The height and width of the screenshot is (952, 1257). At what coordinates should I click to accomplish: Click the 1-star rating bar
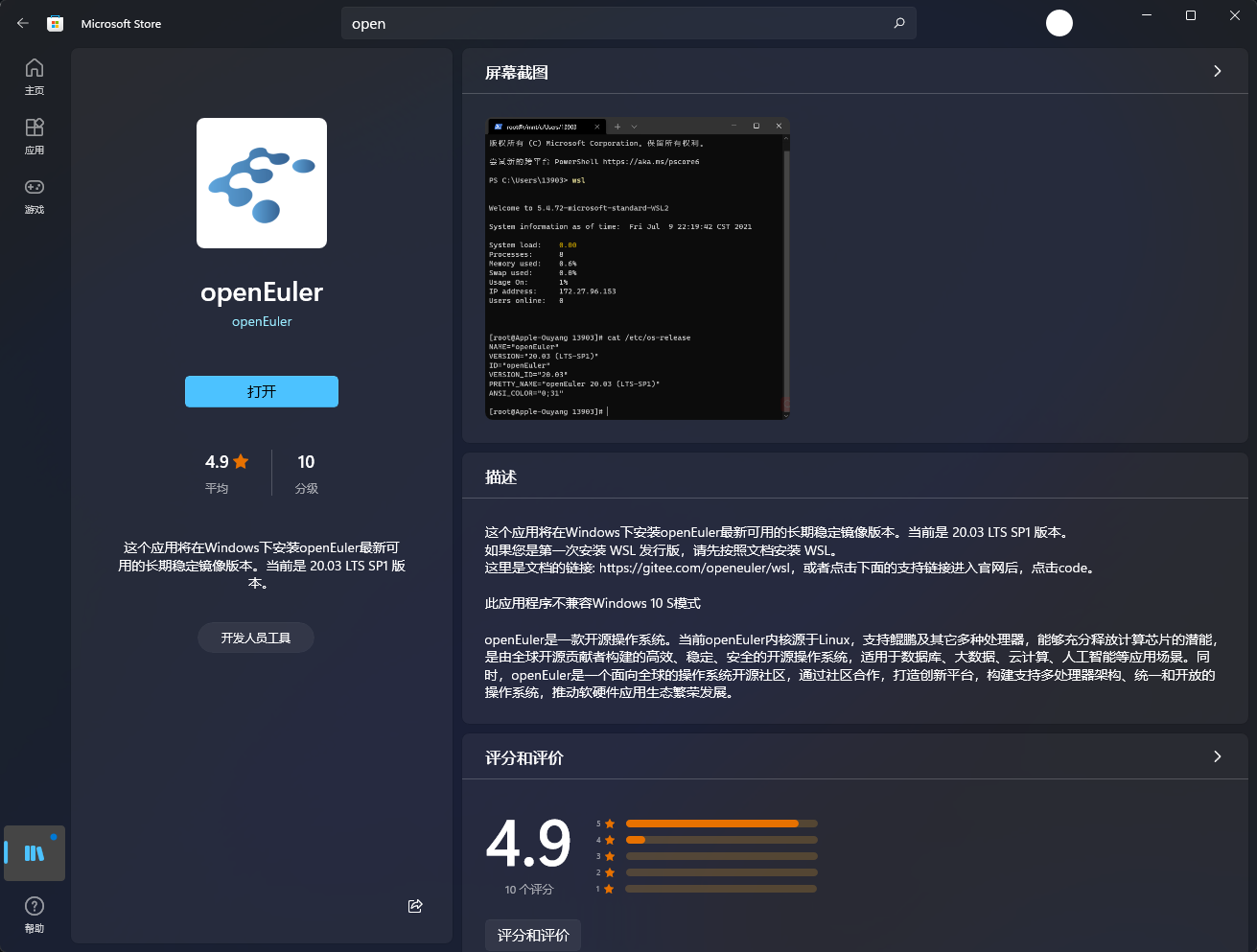tap(721, 889)
